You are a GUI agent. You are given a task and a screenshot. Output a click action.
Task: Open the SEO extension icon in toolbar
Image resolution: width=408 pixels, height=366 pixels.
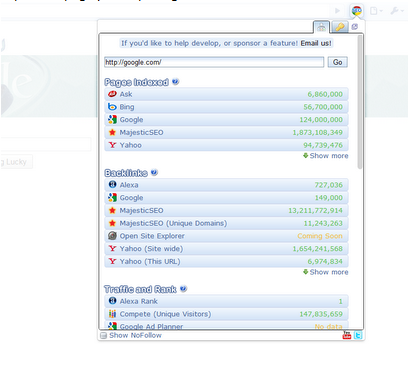(x=356, y=11)
